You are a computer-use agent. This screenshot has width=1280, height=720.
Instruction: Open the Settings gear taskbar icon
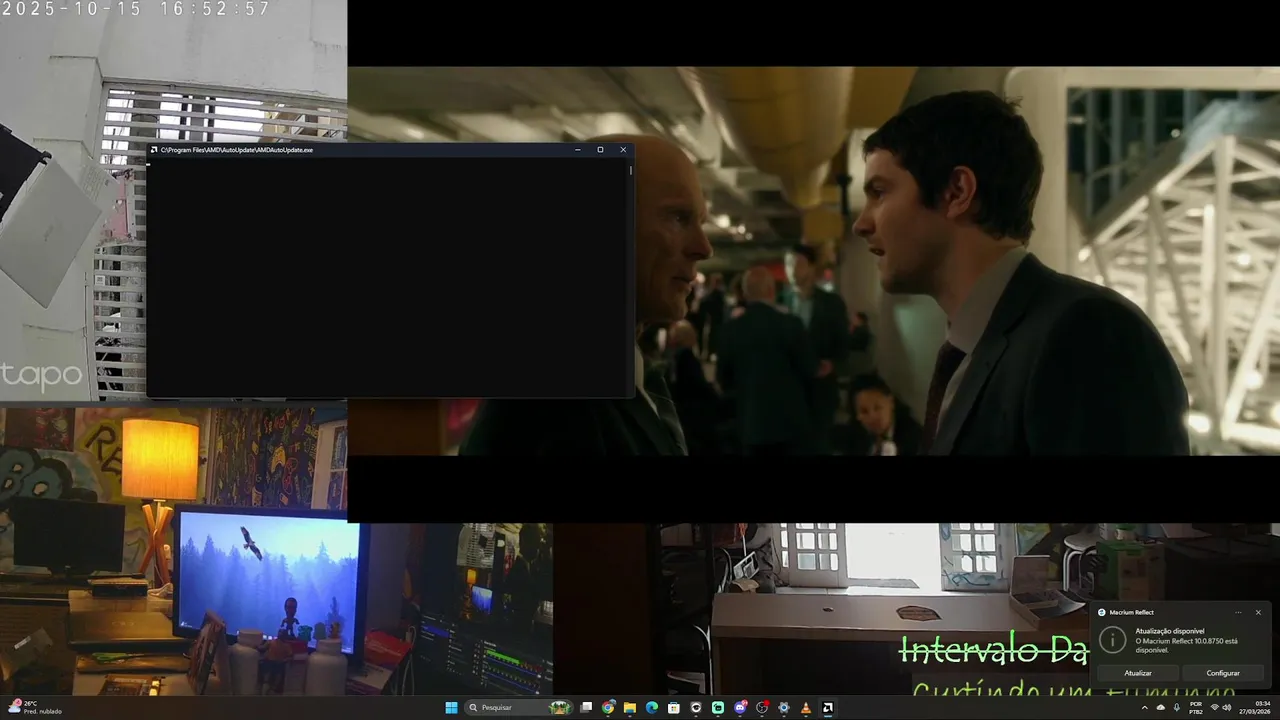(x=784, y=707)
